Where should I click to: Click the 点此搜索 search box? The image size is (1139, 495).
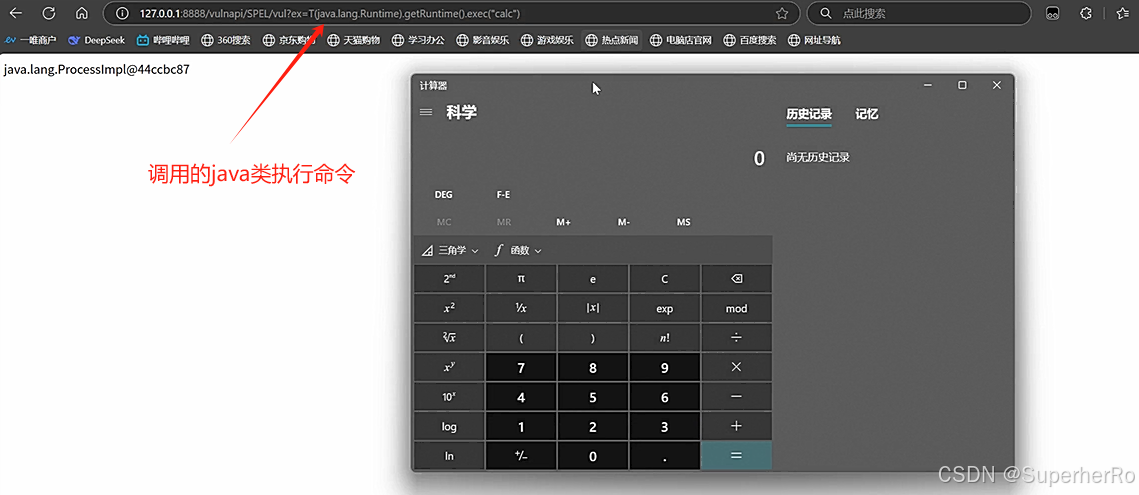click(x=919, y=13)
